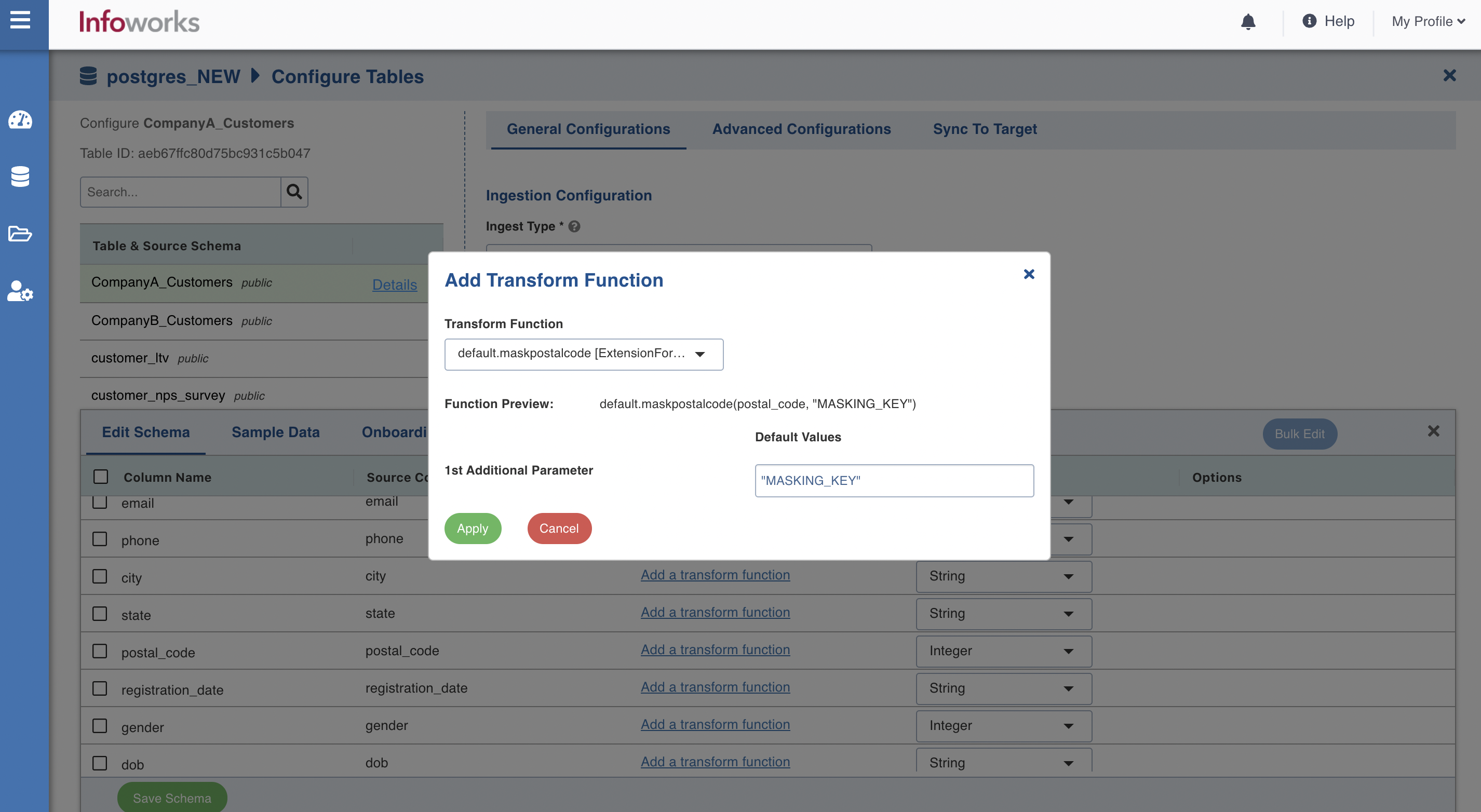Click the Ingest Type help question icon
Viewport: 1481px width, 812px height.
click(574, 226)
